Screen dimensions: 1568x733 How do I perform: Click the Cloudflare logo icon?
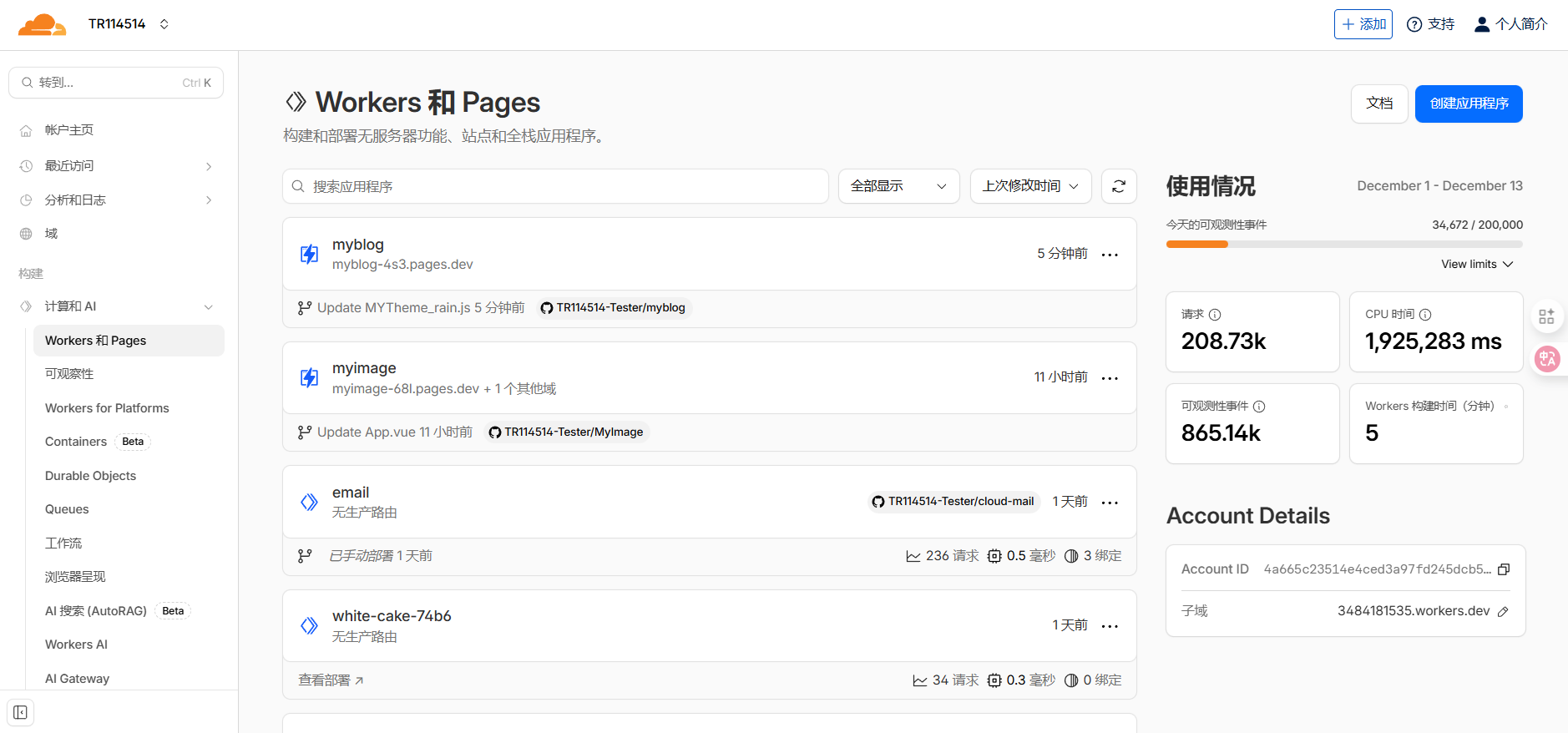pos(42,25)
